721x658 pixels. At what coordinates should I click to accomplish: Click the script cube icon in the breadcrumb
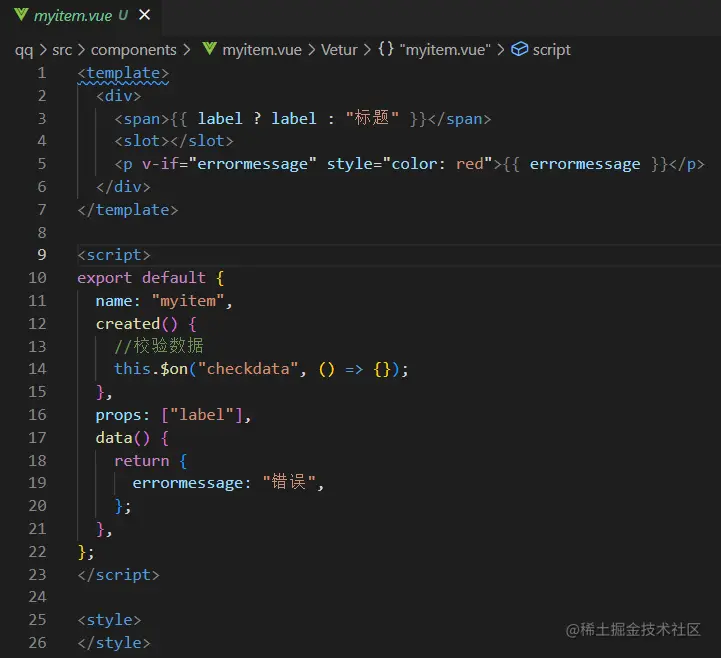520,49
